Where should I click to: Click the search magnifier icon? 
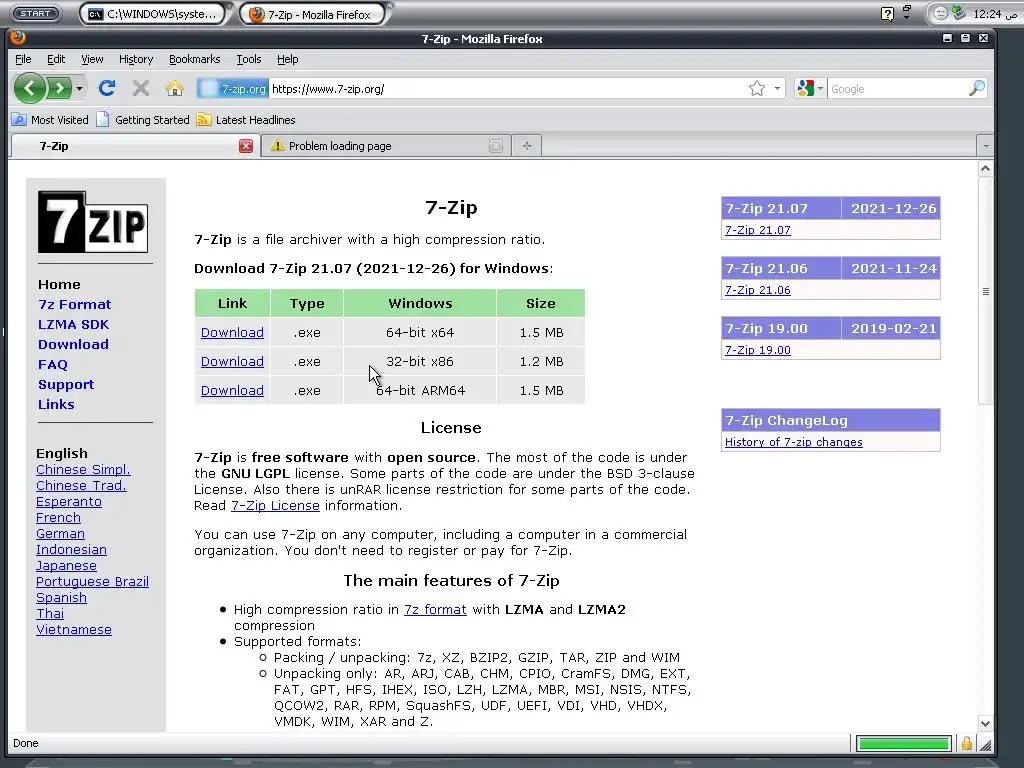pyautogui.click(x=976, y=88)
